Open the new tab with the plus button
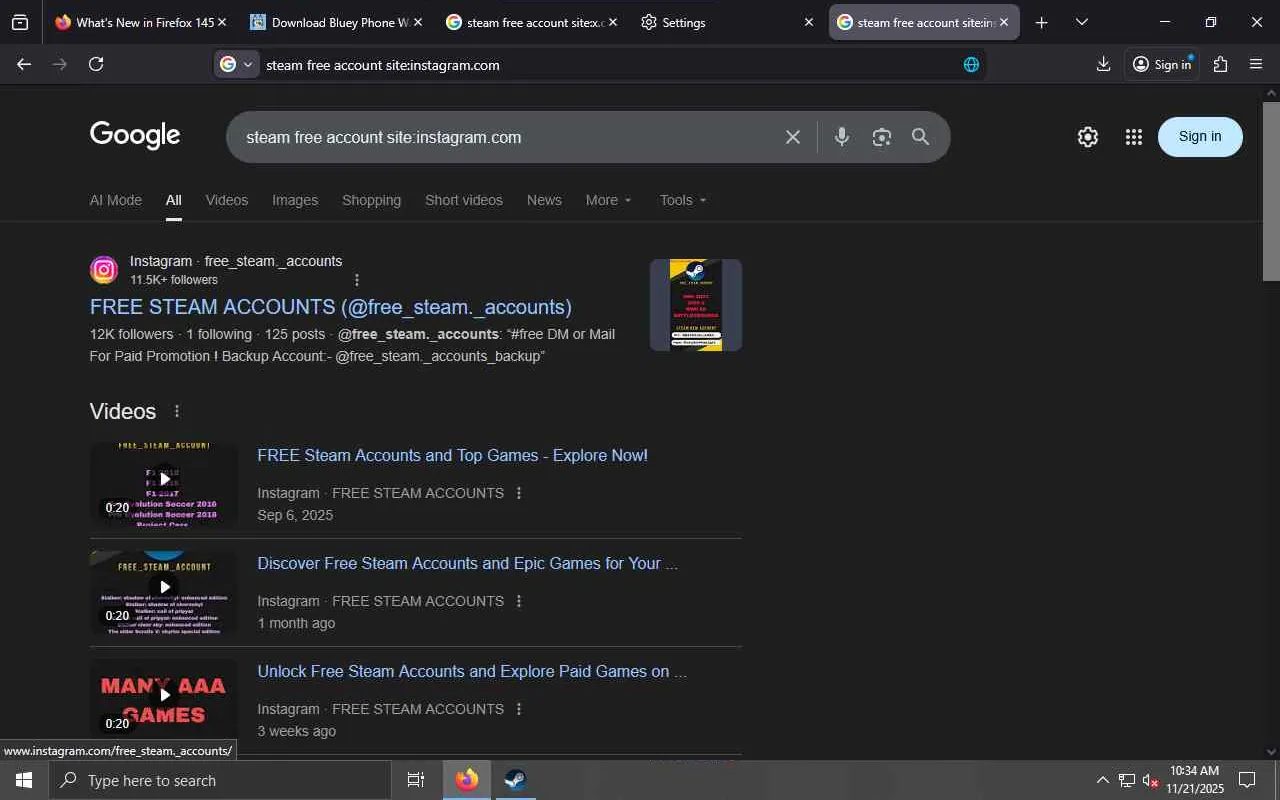This screenshot has width=1280, height=800. point(1041,22)
